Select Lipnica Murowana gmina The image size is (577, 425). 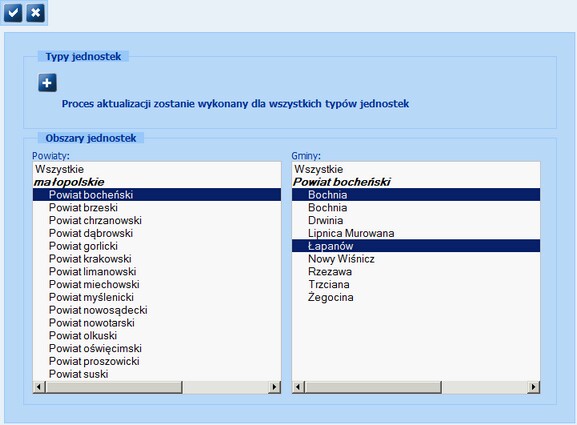tap(416, 233)
